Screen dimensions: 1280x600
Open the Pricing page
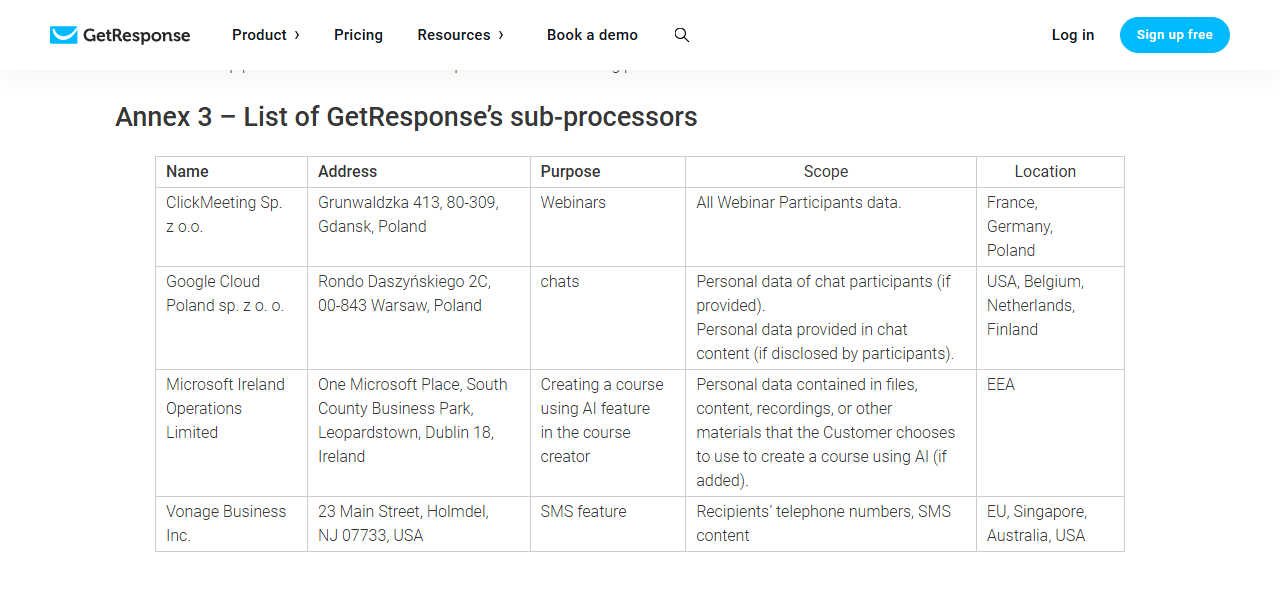[x=358, y=35]
